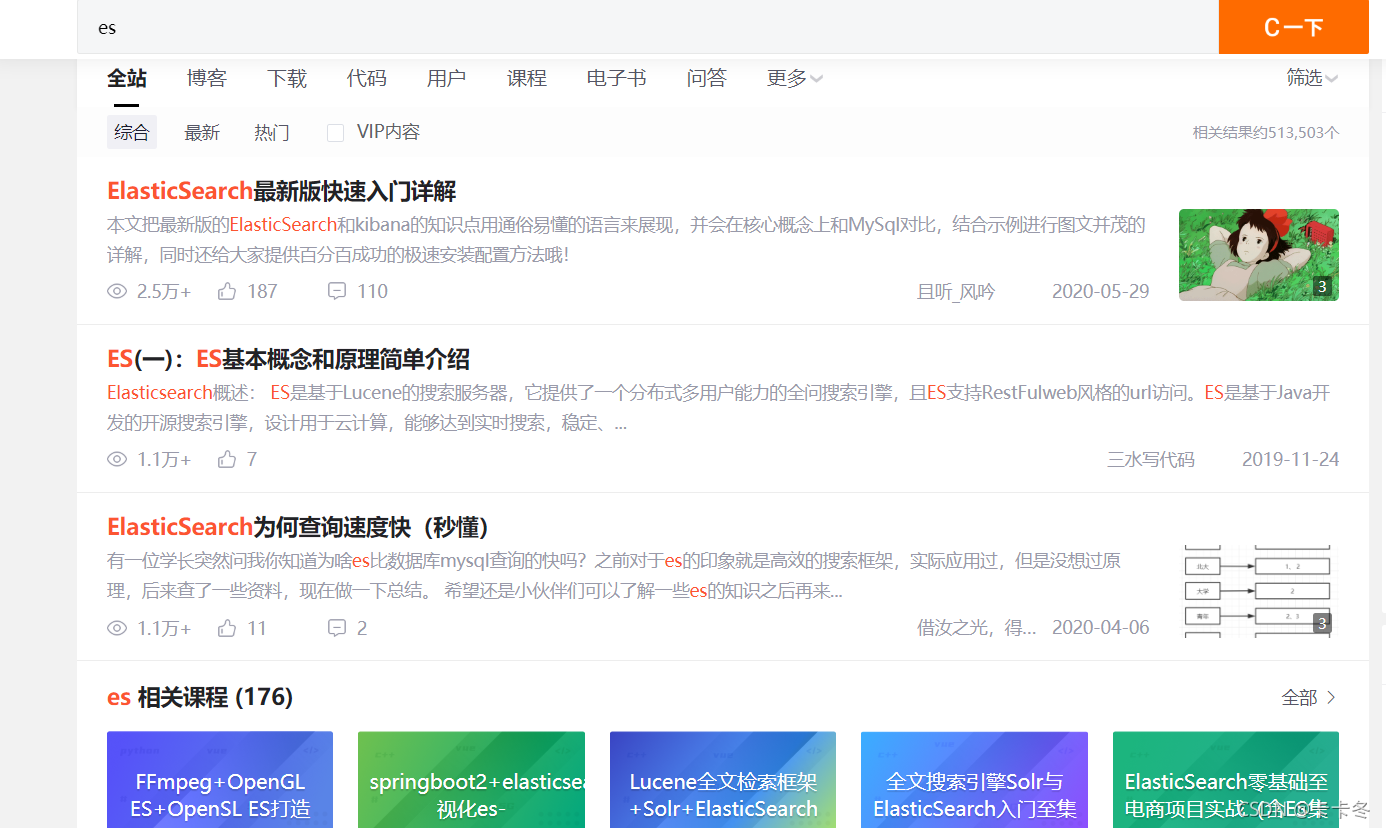Click the comment icon beside 110
1386x828 pixels.
(x=337, y=291)
